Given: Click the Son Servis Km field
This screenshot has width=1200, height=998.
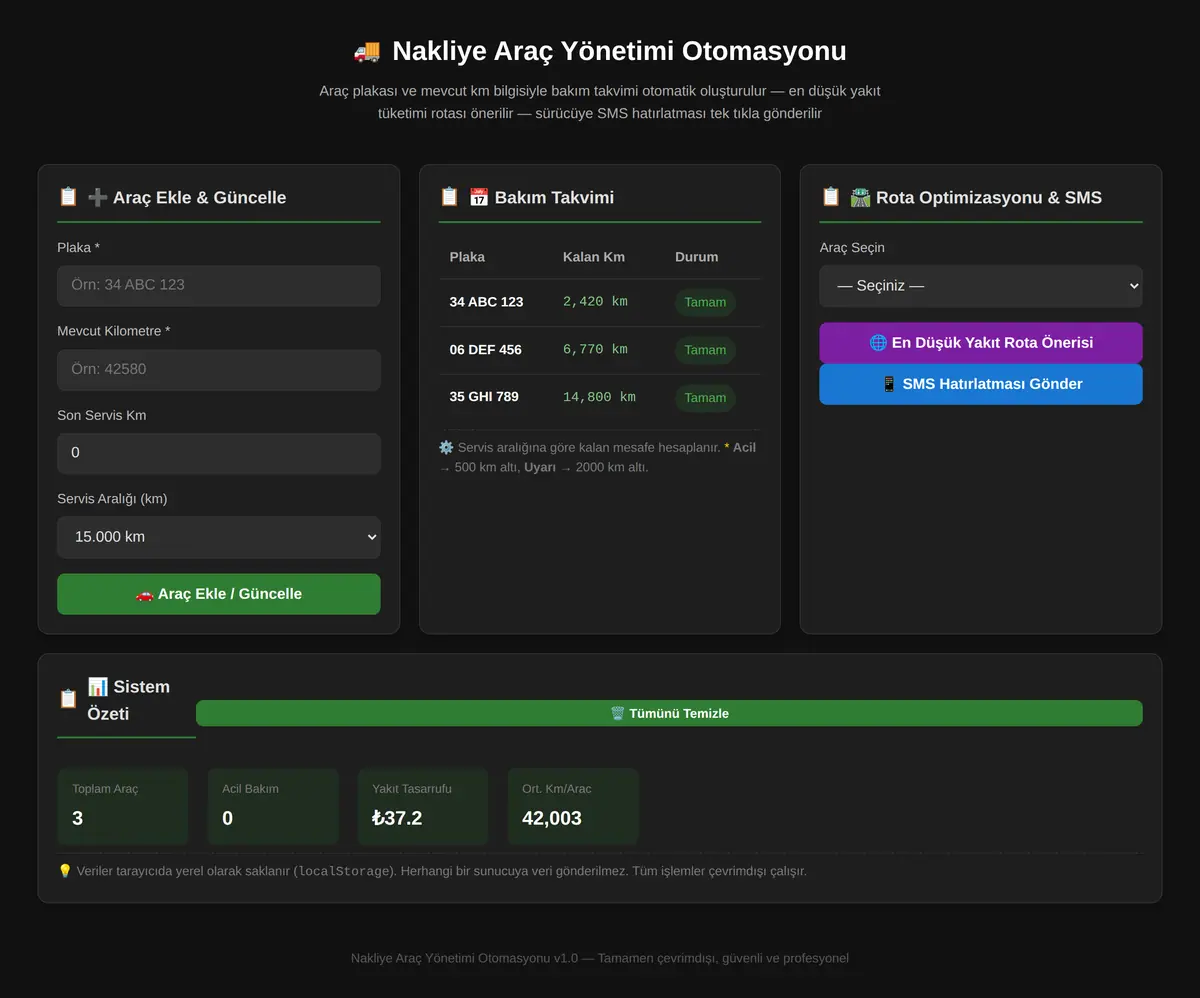Looking at the screenshot, I should (219, 453).
